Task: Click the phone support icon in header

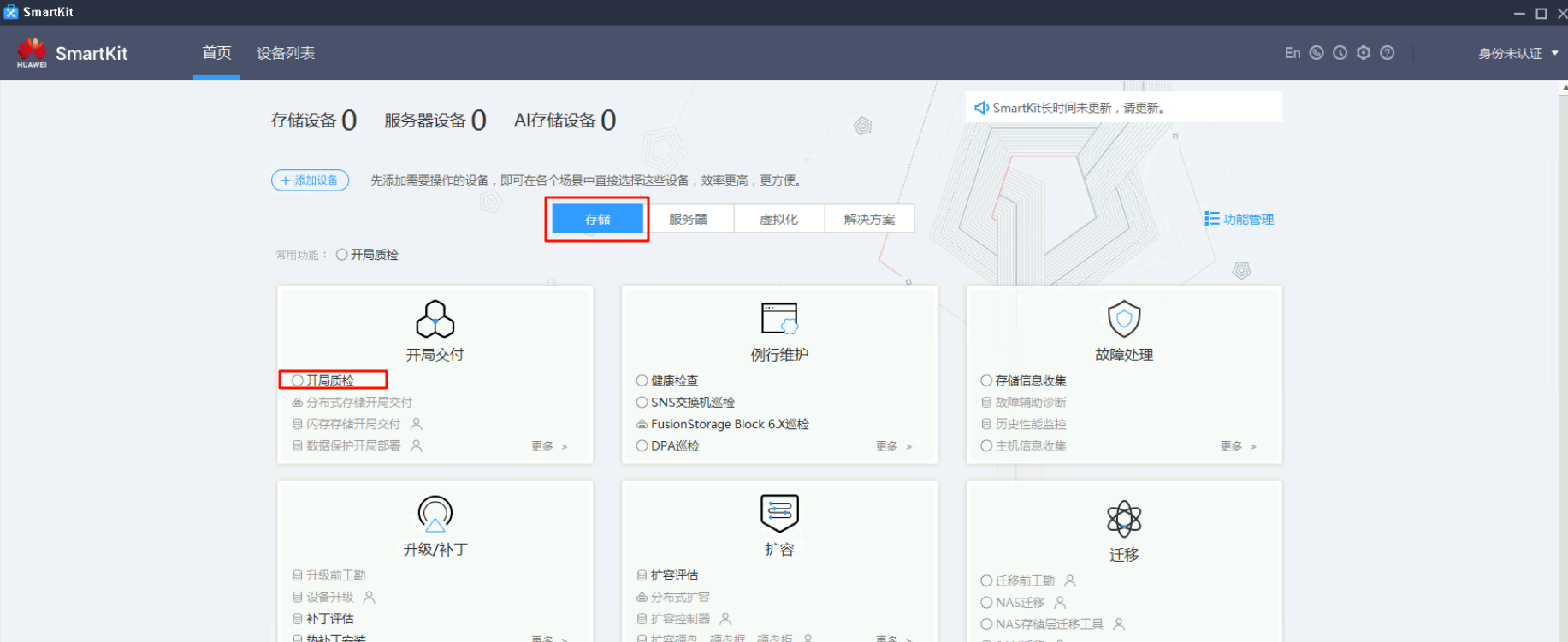Action: point(1317,53)
